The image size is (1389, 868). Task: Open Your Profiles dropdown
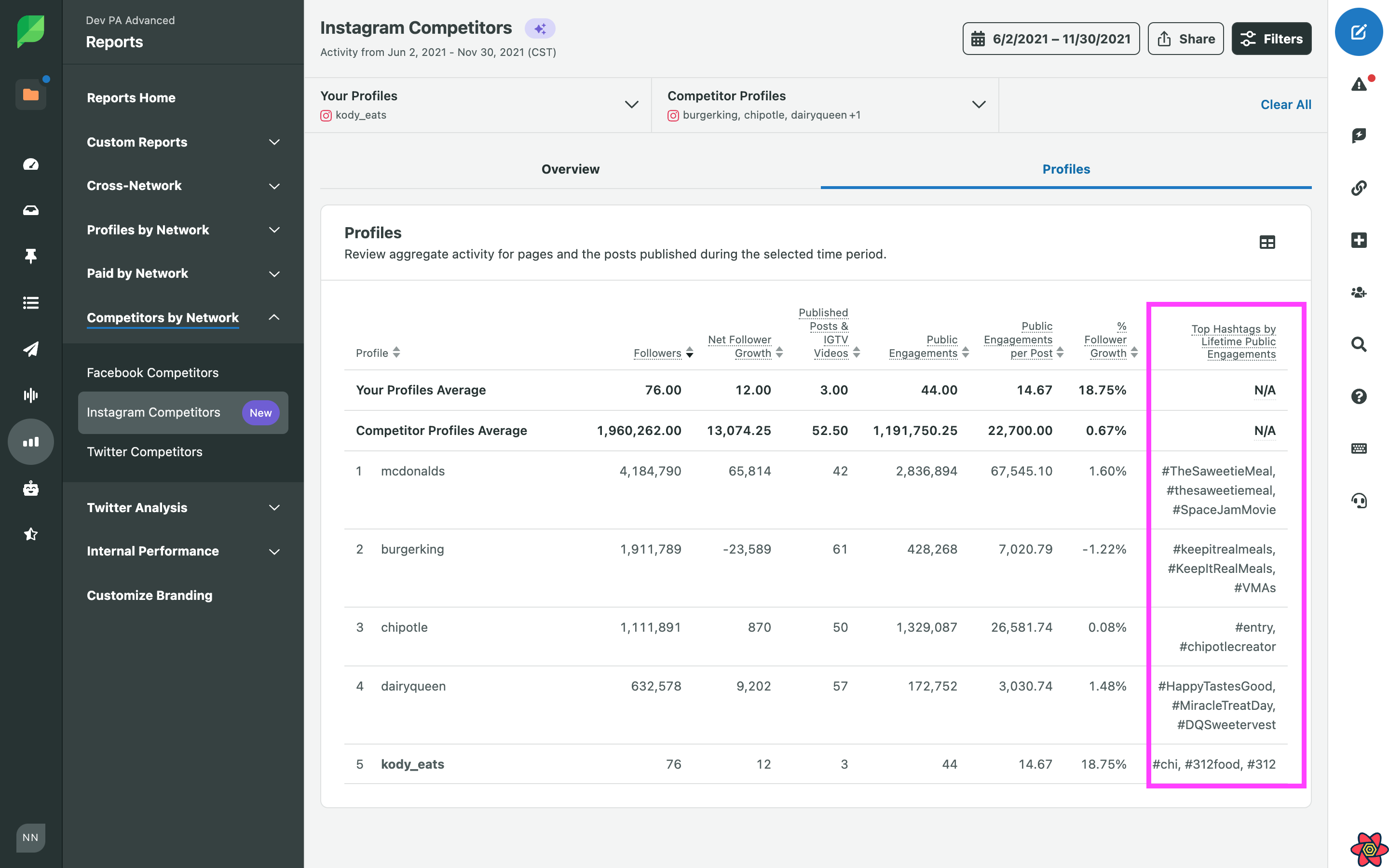[478, 105]
